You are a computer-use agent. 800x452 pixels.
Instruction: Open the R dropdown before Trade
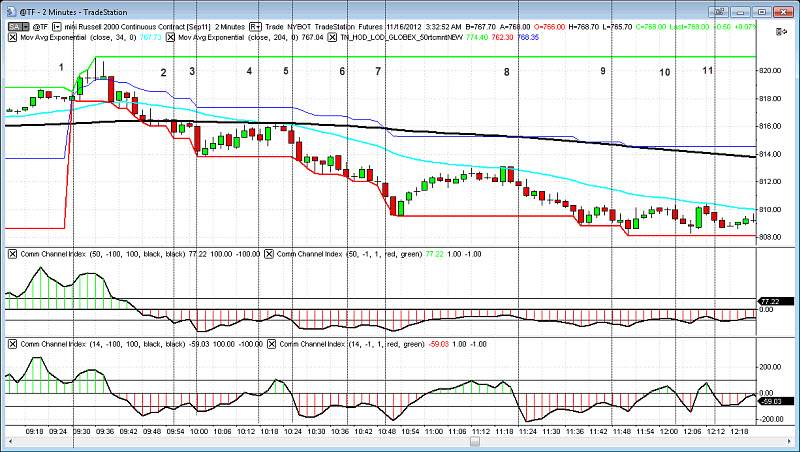tap(255, 27)
